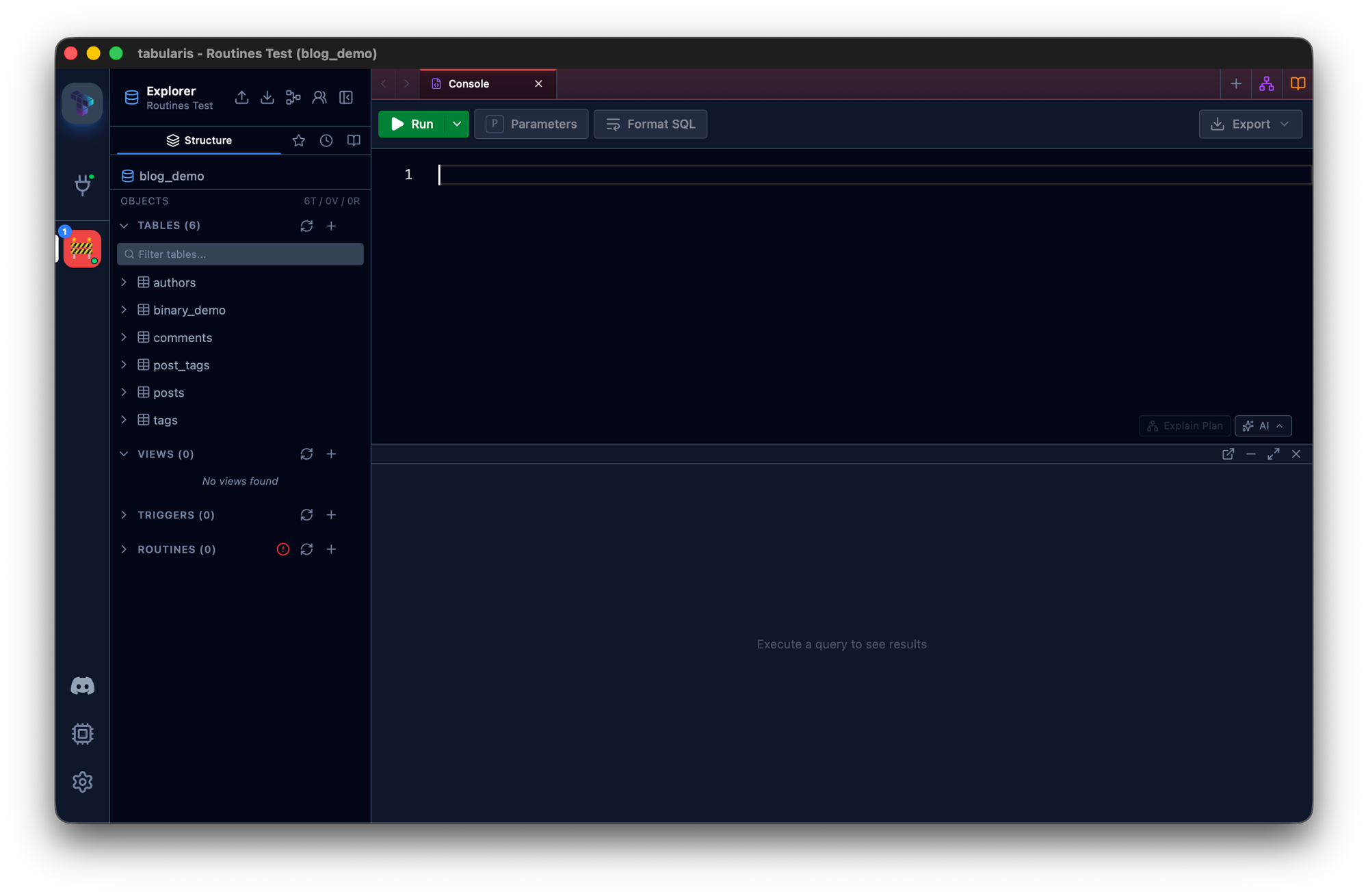Viewport: 1368px width, 896px height.
Task: Open the Export dropdown
Action: point(1250,124)
